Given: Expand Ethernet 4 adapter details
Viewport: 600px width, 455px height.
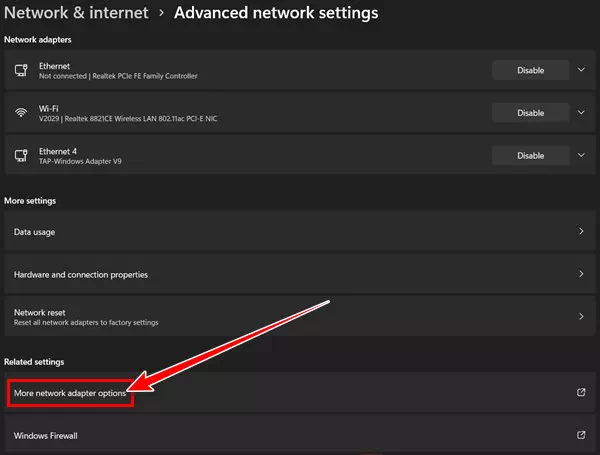Looking at the screenshot, I should coord(582,155).
